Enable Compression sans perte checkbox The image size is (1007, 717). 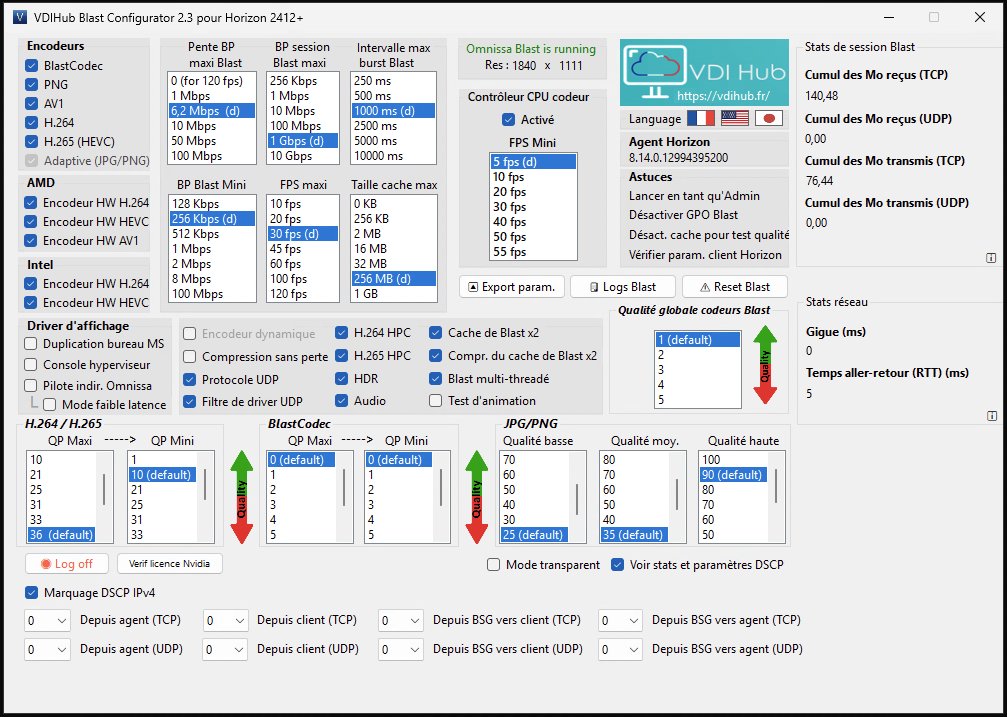tap(189, 357)
